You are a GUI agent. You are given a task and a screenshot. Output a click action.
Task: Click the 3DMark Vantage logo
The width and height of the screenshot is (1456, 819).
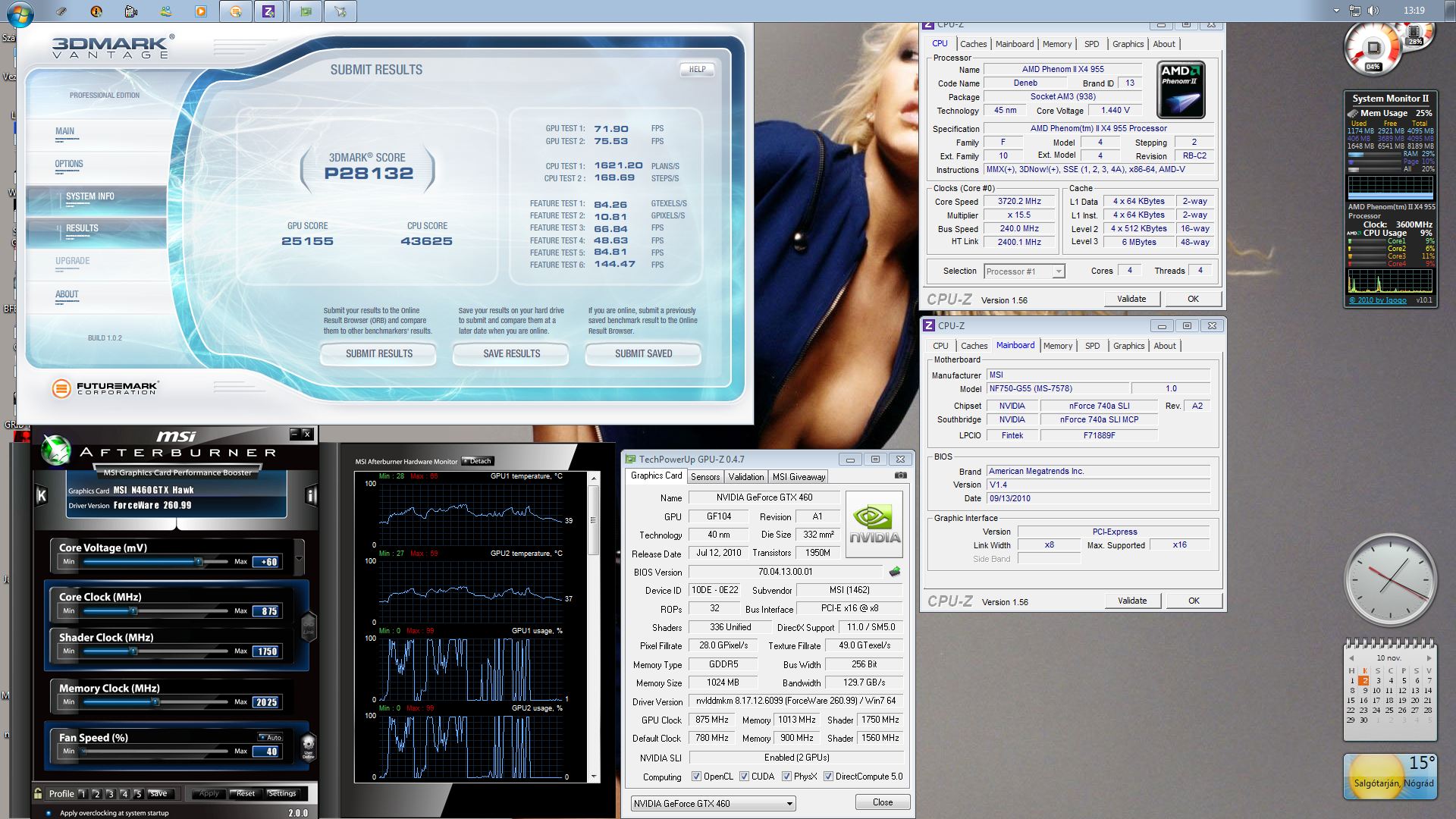[x=113, y=46]
